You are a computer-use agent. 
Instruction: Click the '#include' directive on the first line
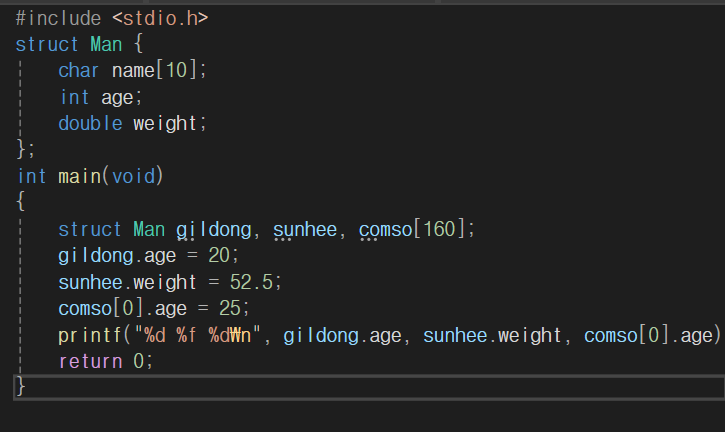[x=58, y=19]
